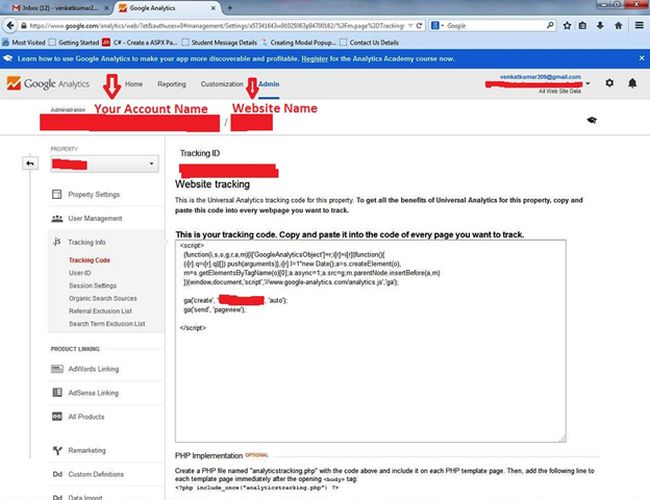Viewport: 650px width, 500px height.
Task: Close the Google Analytics tab
Action: tap(213, 8)
